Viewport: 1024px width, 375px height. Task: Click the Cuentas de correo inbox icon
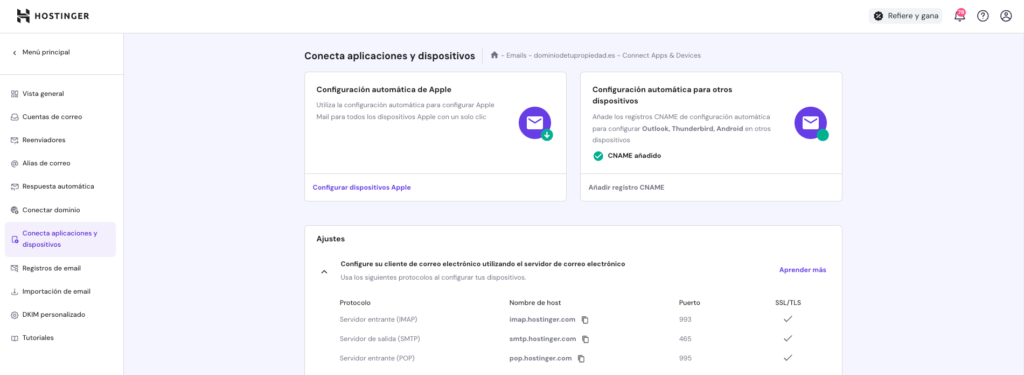[14, 118]
